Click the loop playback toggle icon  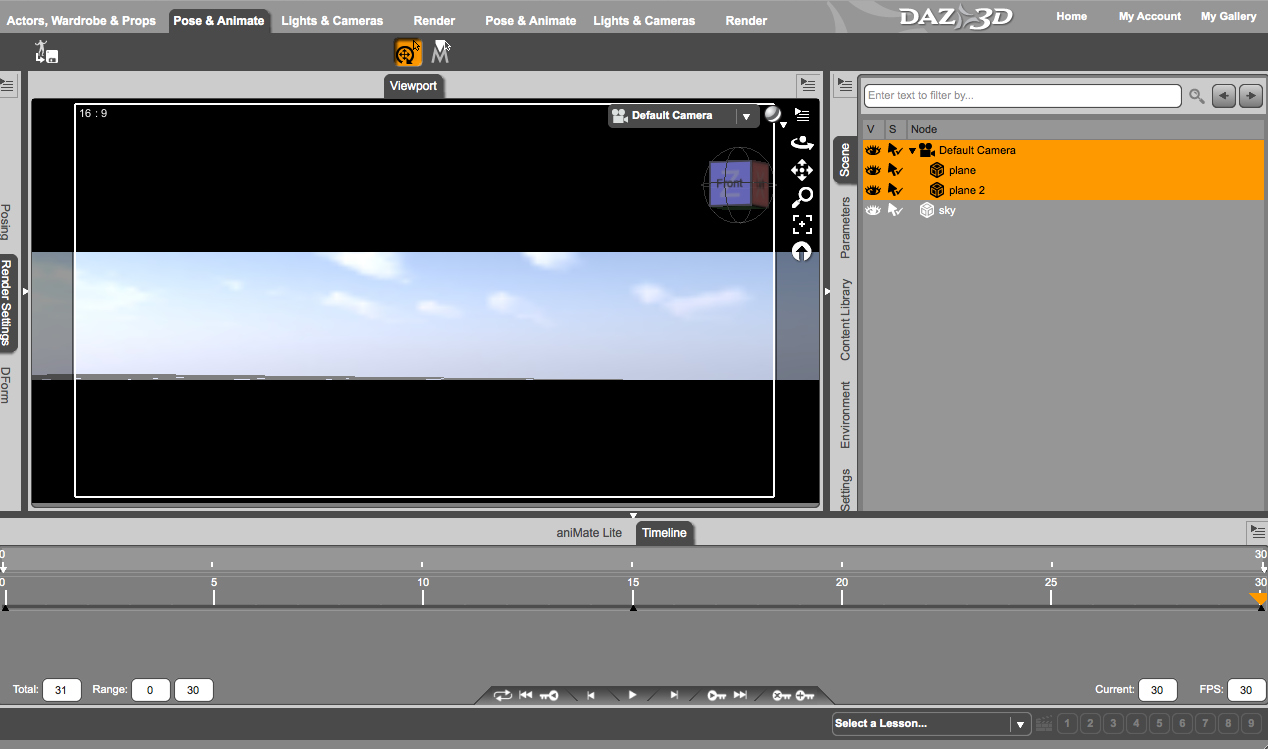(502, 695)
